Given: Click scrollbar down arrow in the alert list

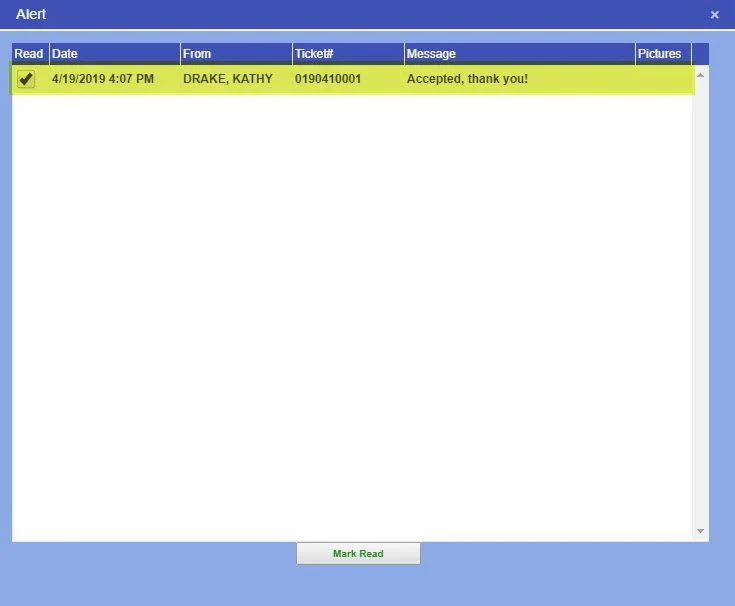Looking at the screenshot, I should pos(700,531).
